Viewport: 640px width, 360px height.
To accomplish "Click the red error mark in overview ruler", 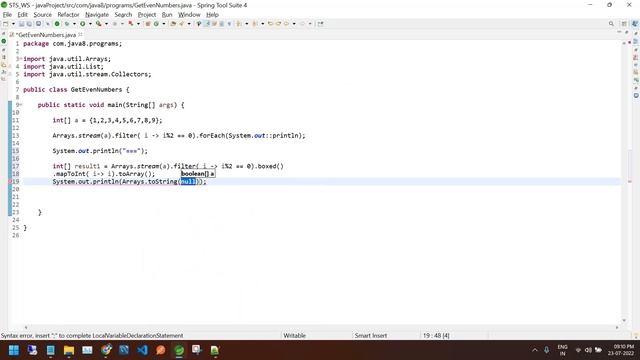I will 630,181.
